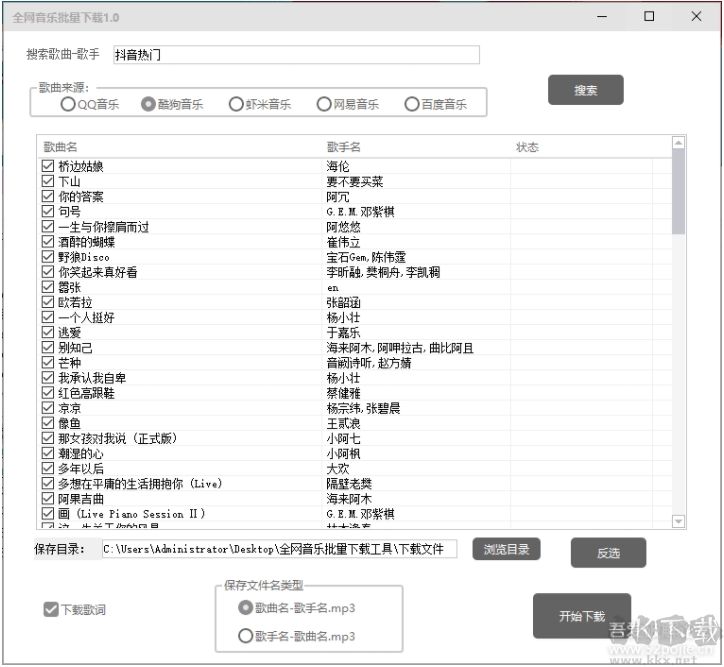Image resolution: width=724 pixels, height=667 pixels.
Task: Minimize the 全网音乐批量下载 window
Action: 602,17
